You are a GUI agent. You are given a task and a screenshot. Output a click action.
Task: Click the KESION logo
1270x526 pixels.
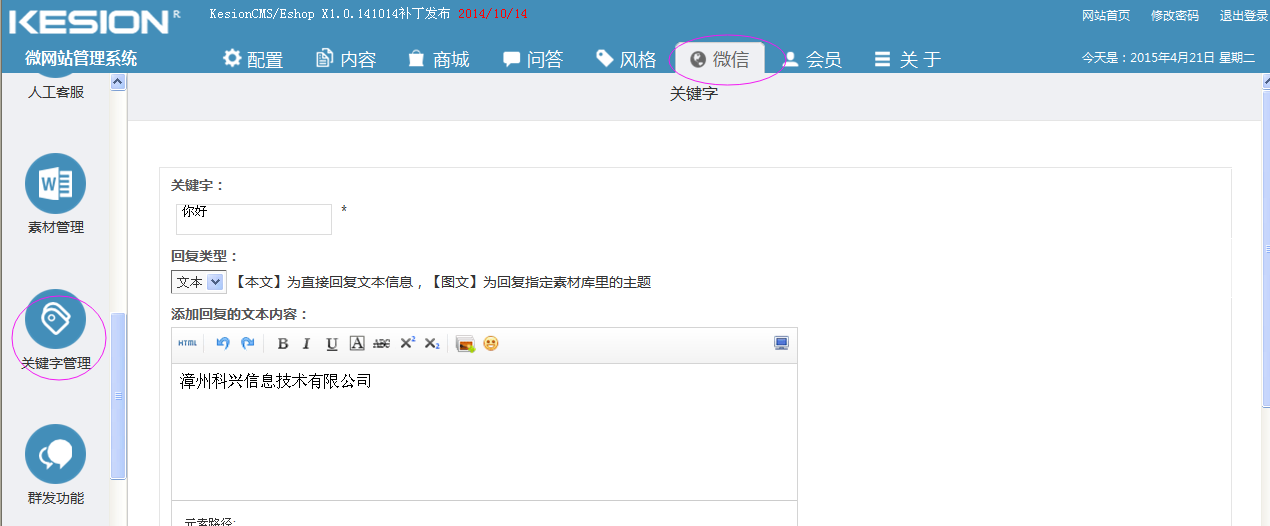click(88, 21)
